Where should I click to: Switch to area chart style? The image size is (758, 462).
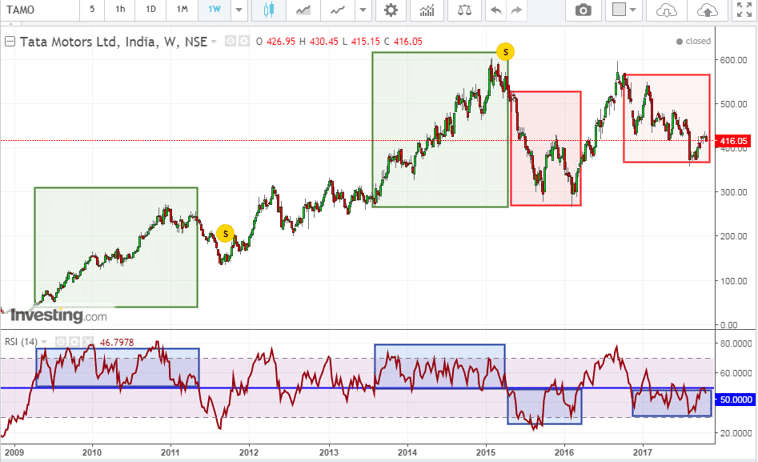(x=304, y=10)
